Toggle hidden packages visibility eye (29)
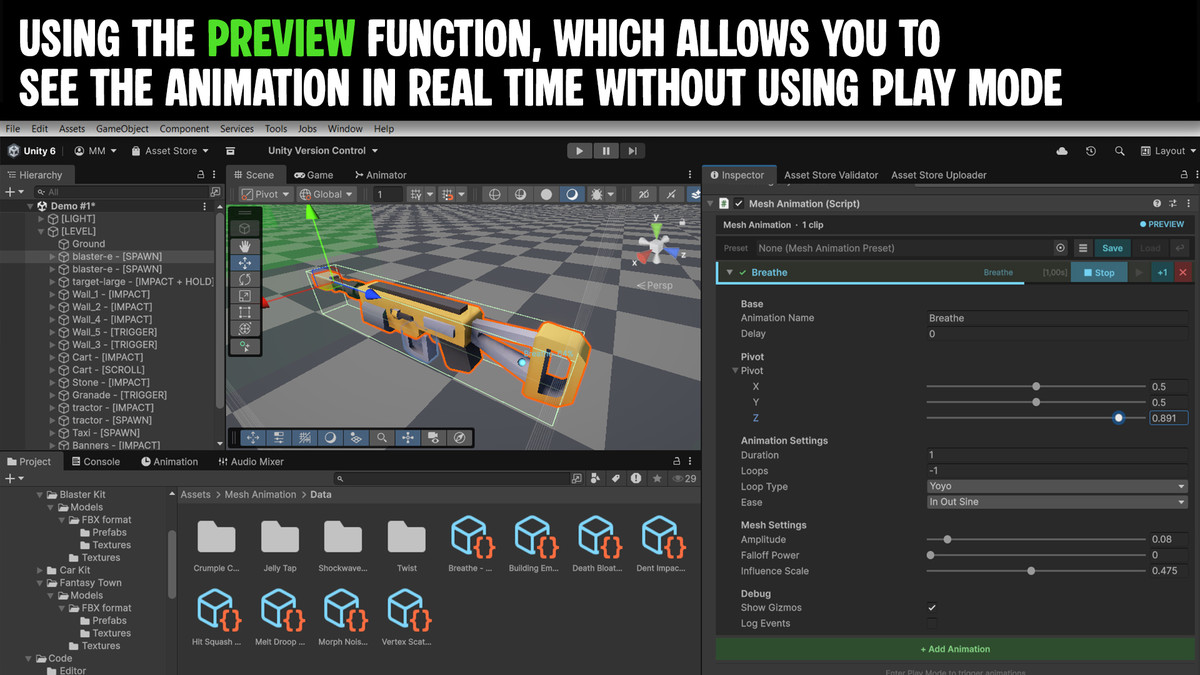This screenshot has width=1200, height=675. click(x=685, y=479)
